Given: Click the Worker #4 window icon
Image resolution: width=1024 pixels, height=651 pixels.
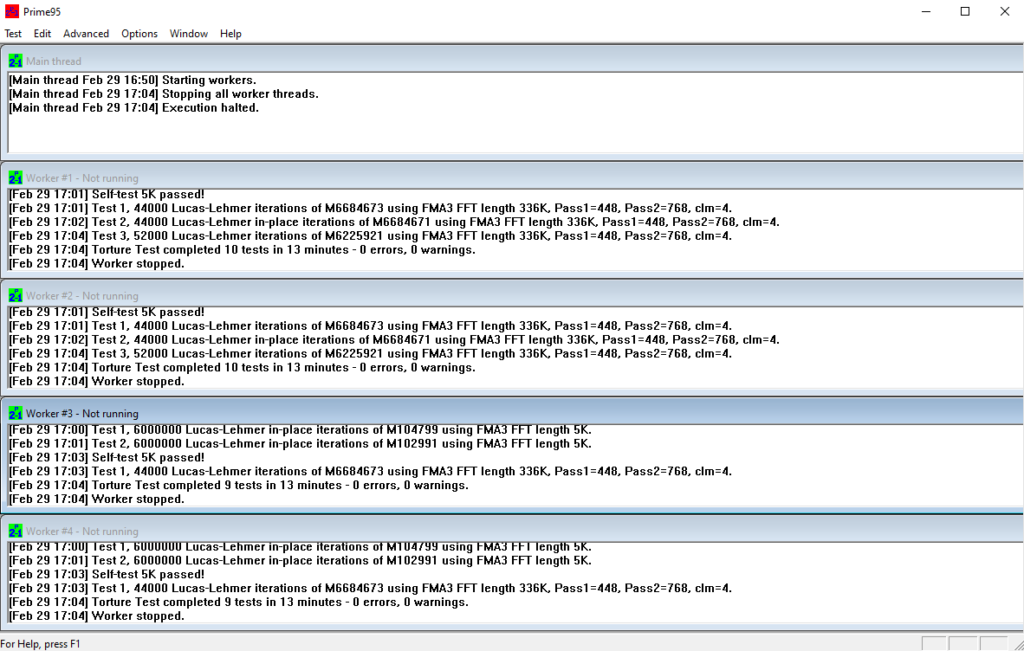Looking at the screenshot, I should pos(15,531).
